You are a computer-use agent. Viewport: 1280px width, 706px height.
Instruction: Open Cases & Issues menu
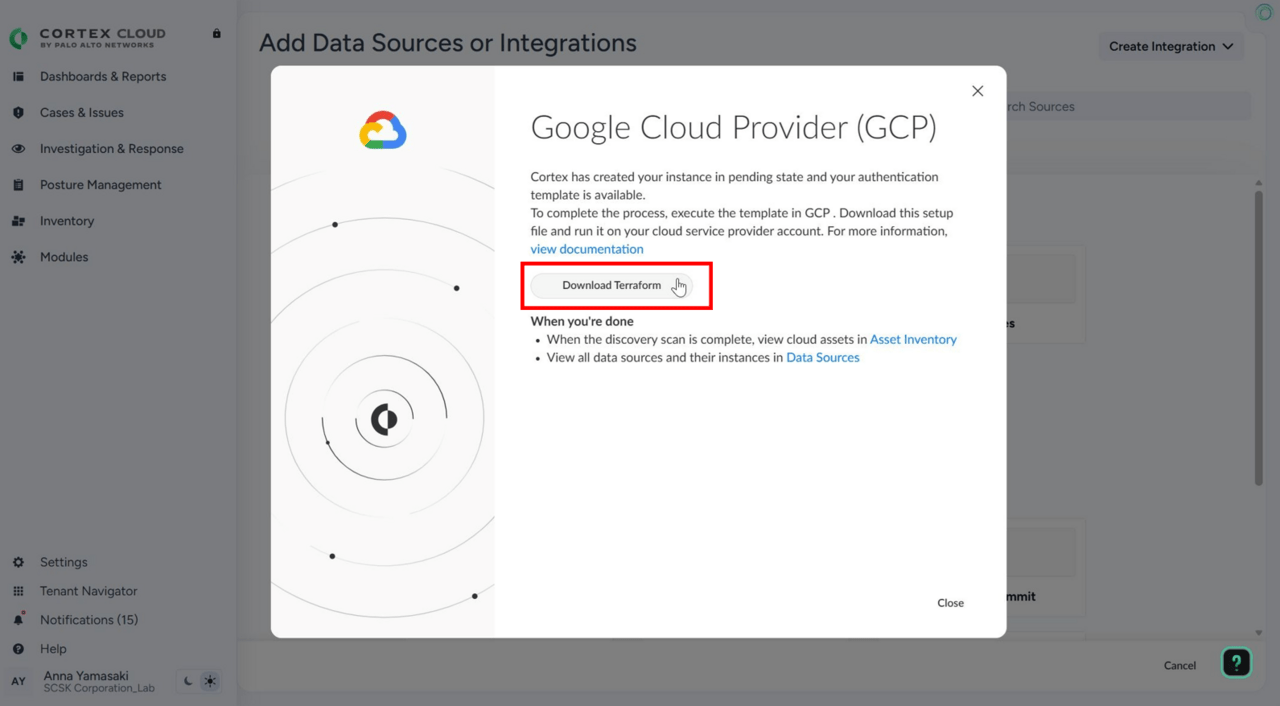coord(82,113)
